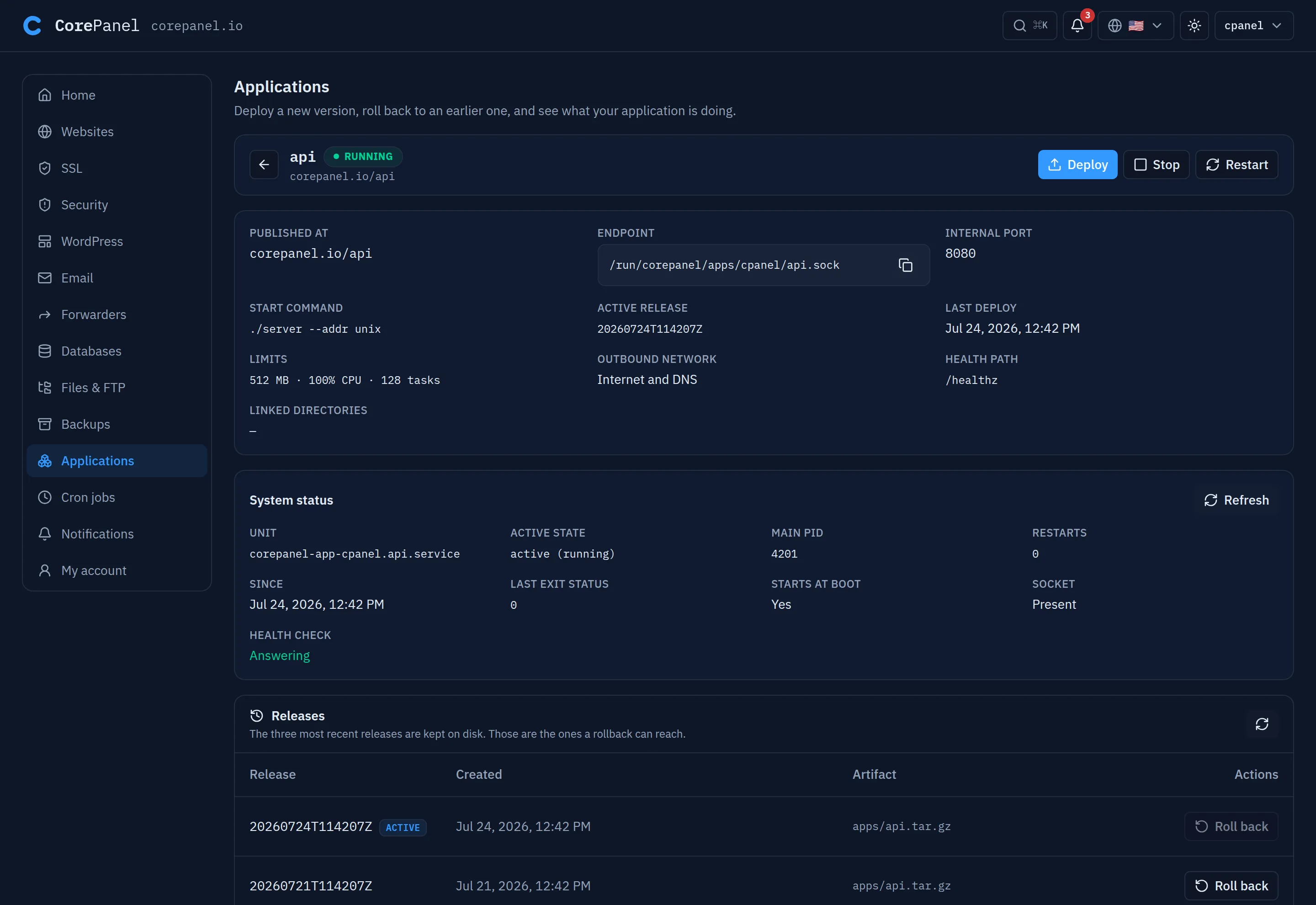This screenshot has width=1316, height=905.
Task: Click the health path /healthz
Action: click(x=971, y=380)
